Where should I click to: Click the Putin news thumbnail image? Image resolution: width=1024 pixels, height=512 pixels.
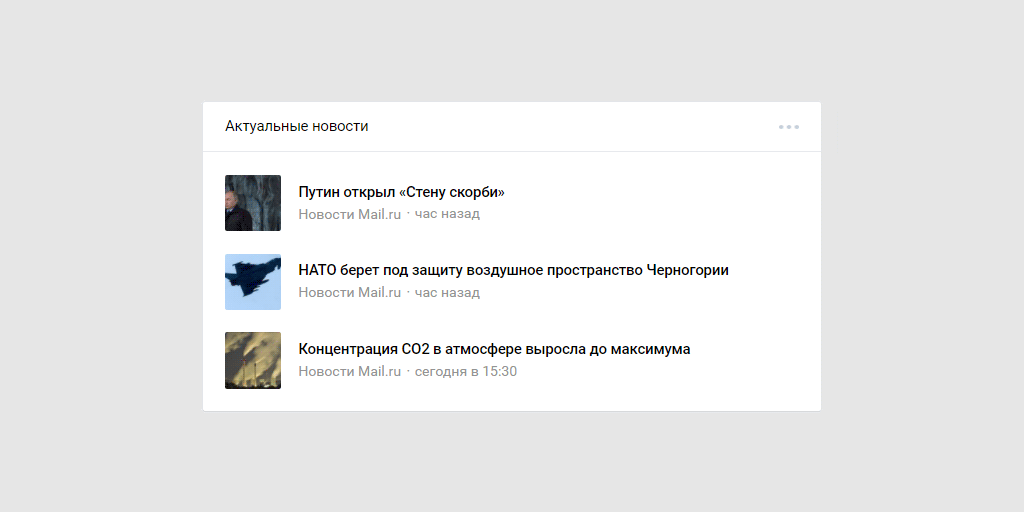[x=253, y=203]
